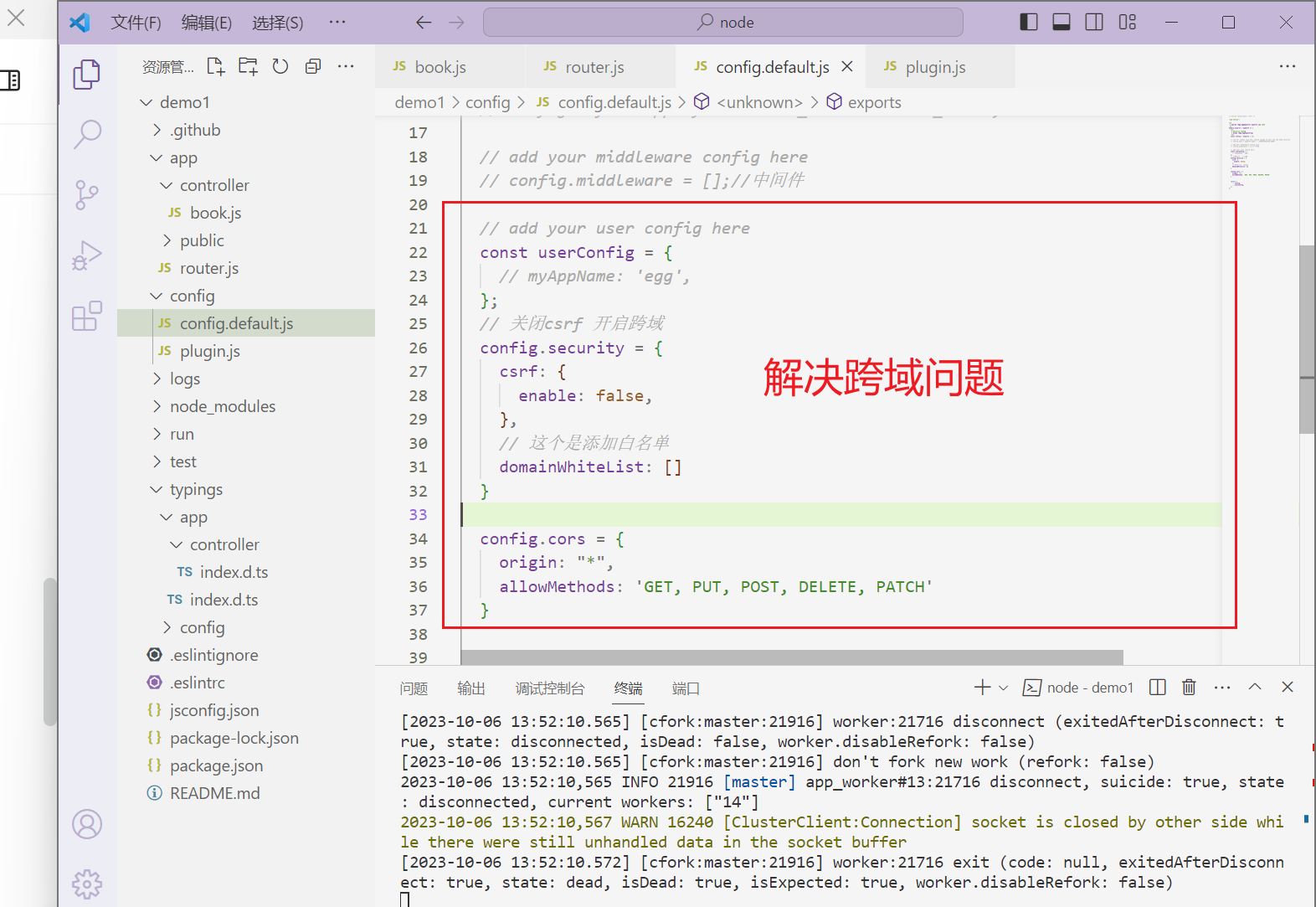The width and height of the screenshot is (1316, 907).
Task: Toggle the secondary side bar layout icon
Action: [x=1094, y=23]
